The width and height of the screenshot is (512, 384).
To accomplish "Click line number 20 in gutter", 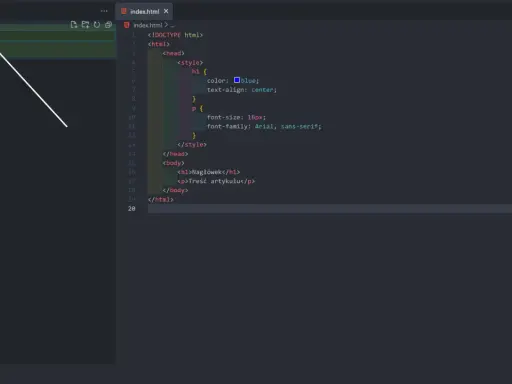I will [x=132, y=209].
